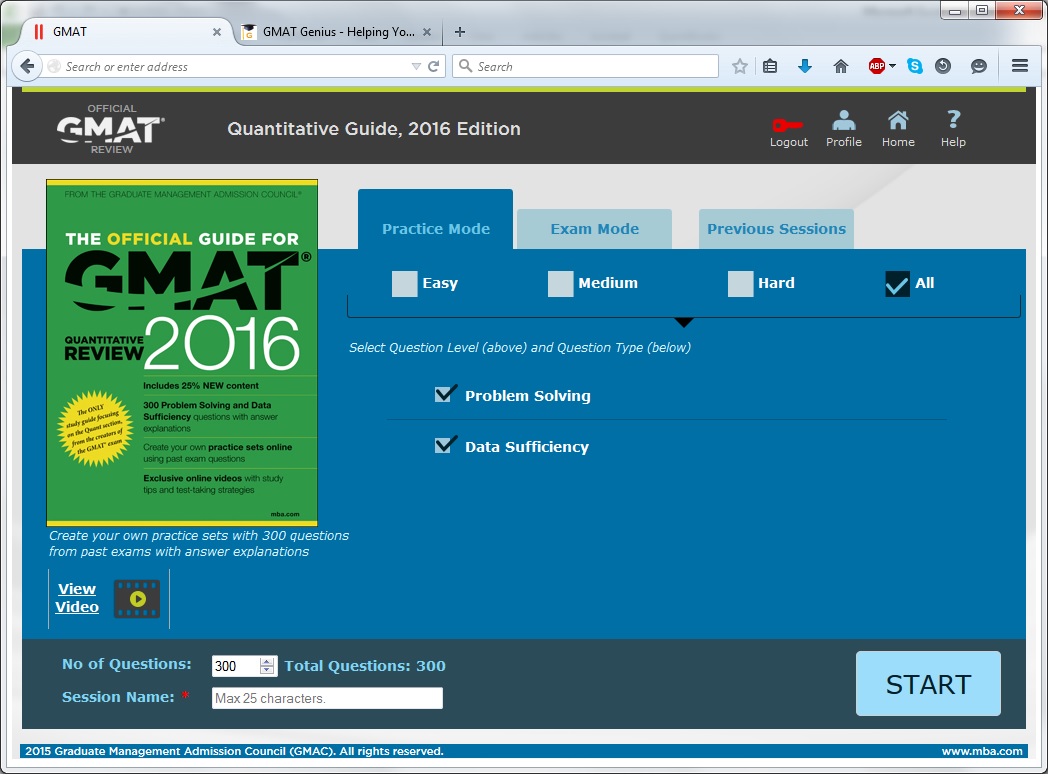This screenshot has height=777, width=1048.
Task: Click the browser menu list icon next to bookmarks
Action: 769,66
